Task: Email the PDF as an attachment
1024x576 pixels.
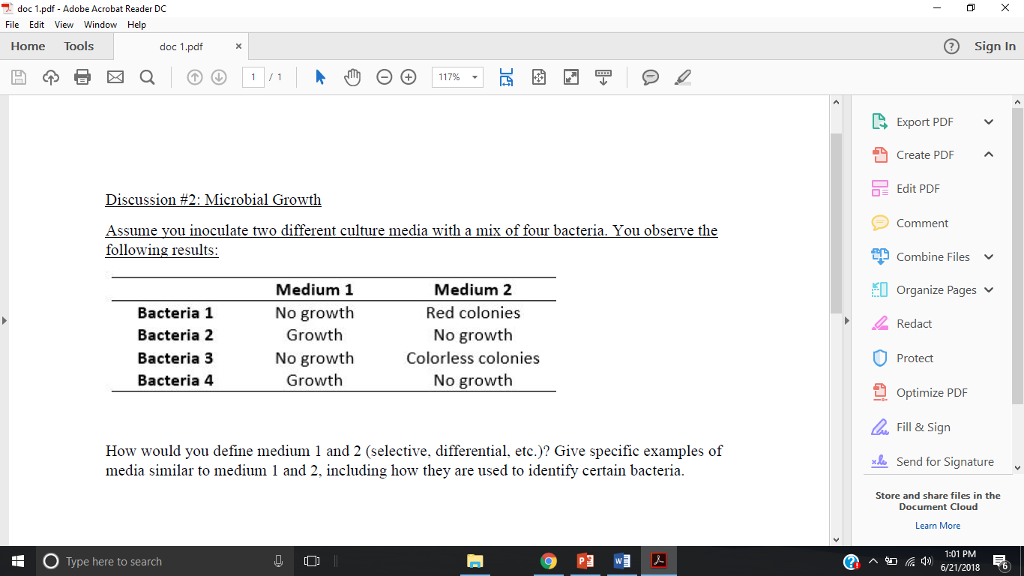Action: pyautogui.click(x=114, y=77)
